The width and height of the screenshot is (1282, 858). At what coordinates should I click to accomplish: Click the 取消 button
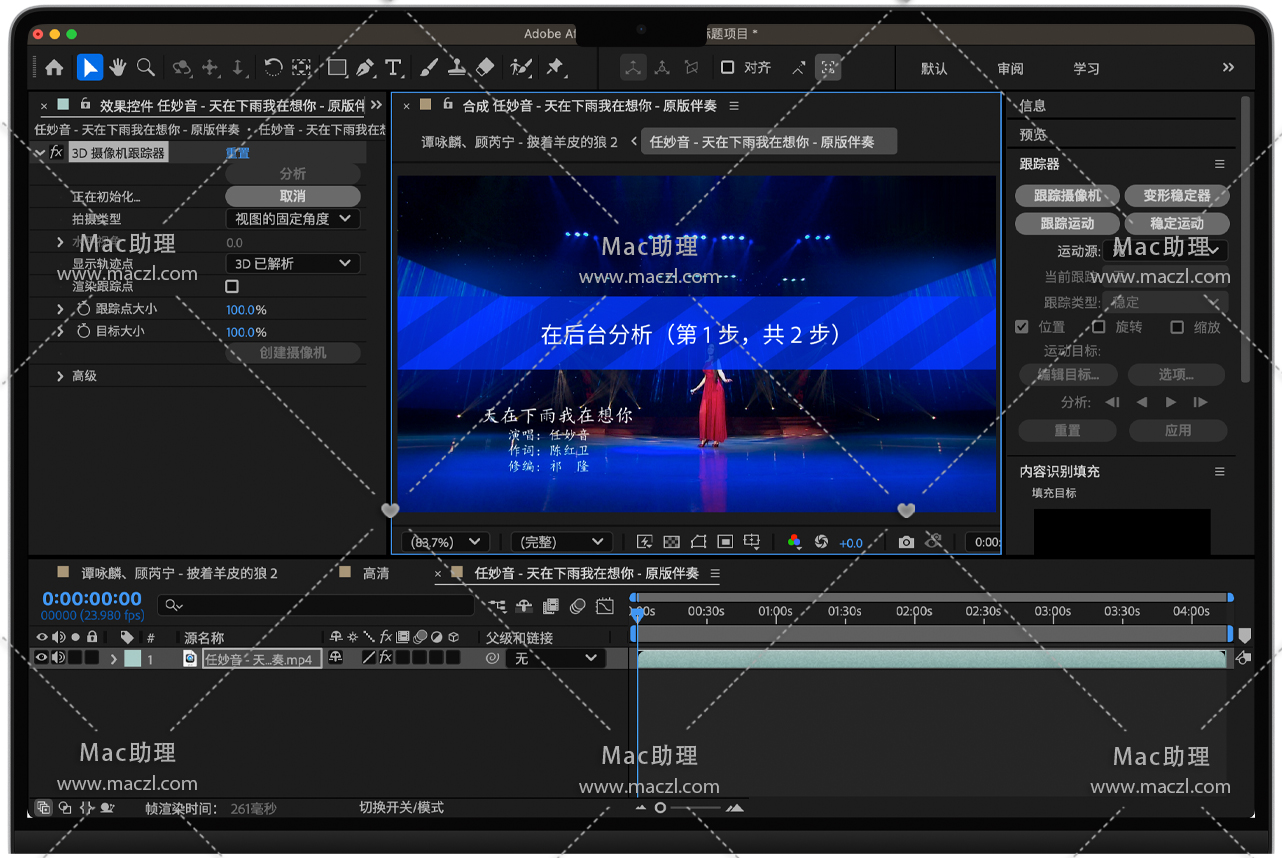tap(292, 196)
